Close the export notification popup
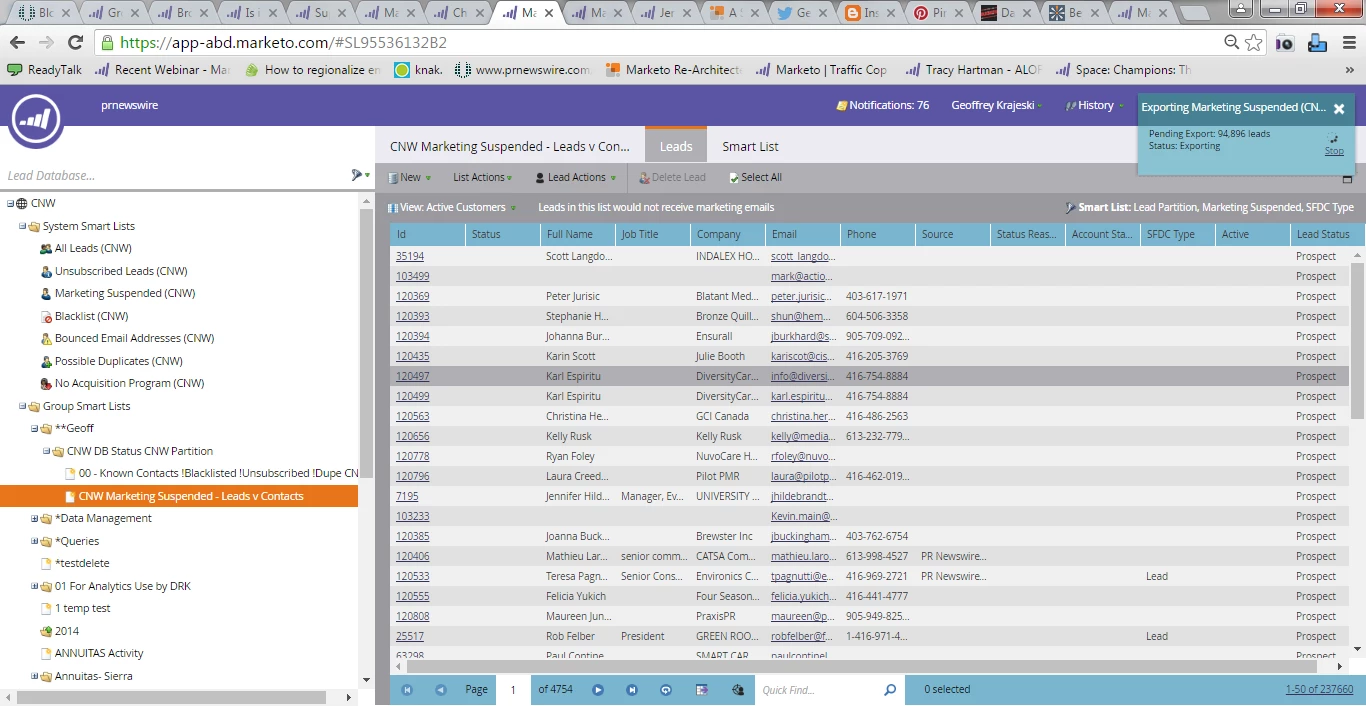This screenshot has height=706, width=1366. click(x=1339, y=109)
